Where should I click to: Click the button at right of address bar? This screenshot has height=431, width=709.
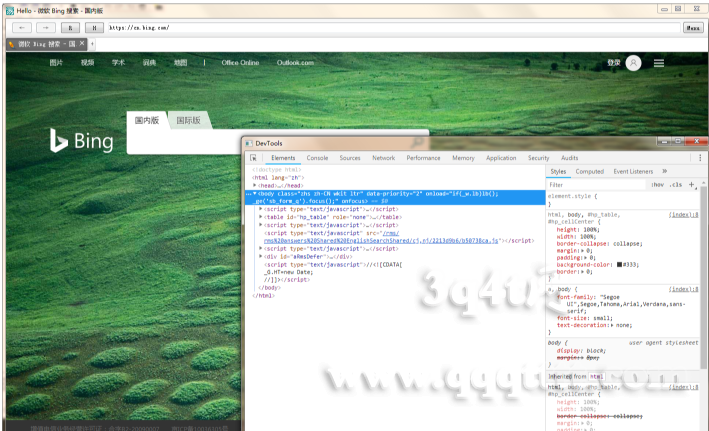[693, 28]
